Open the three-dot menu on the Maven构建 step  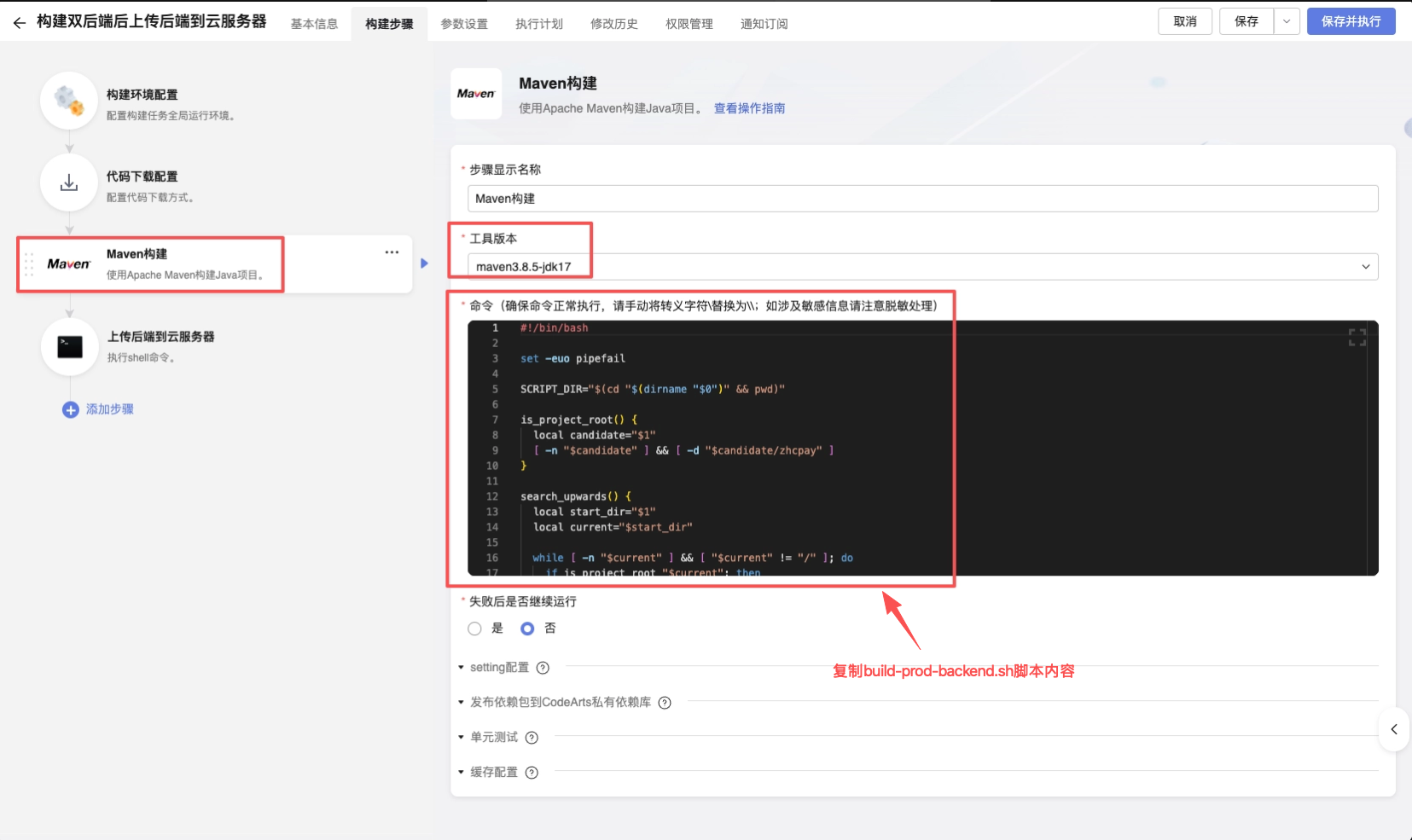click(392, 252)
